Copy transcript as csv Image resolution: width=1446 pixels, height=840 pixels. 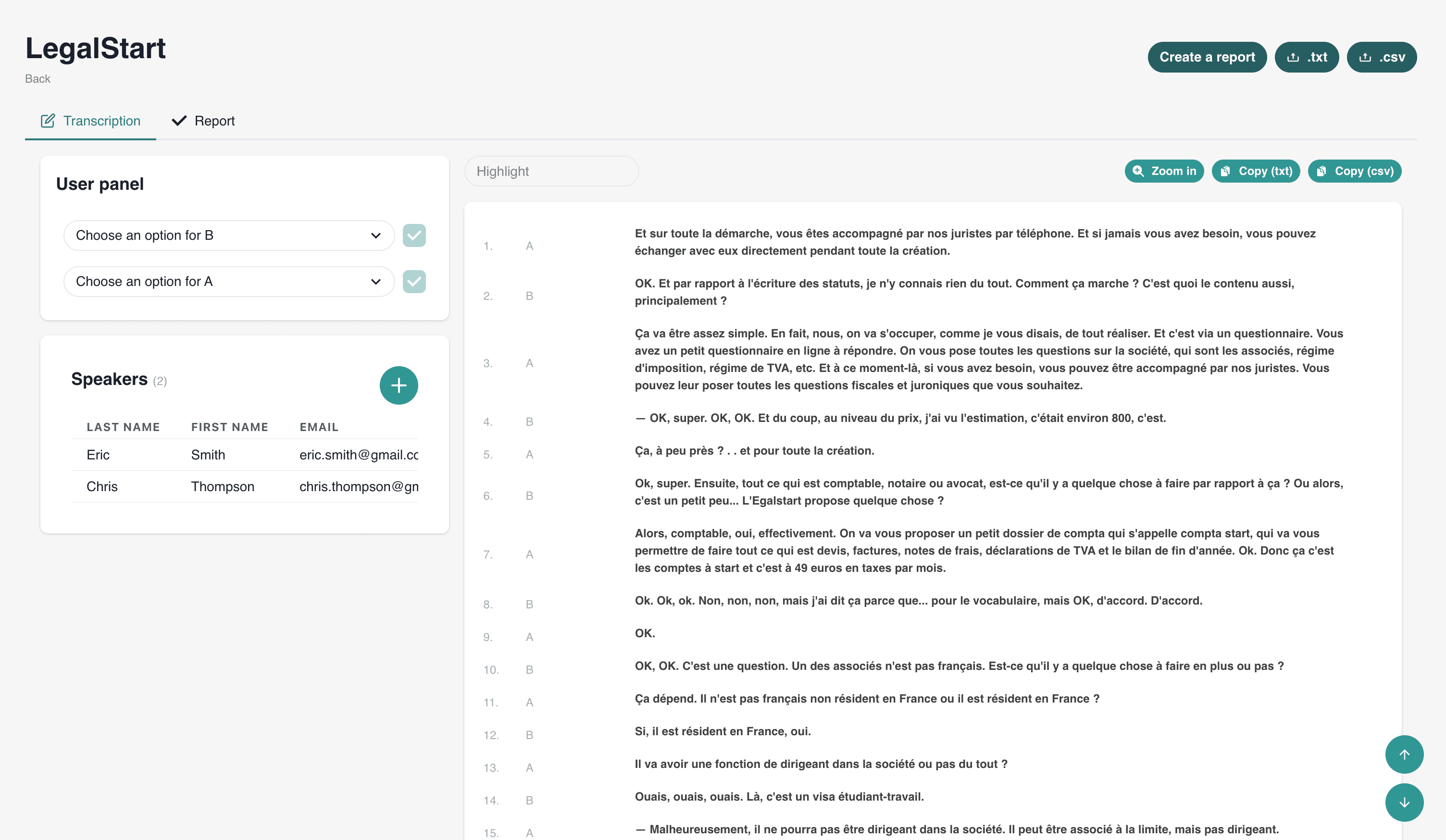pyautogui.click(x=1354, y=171)
